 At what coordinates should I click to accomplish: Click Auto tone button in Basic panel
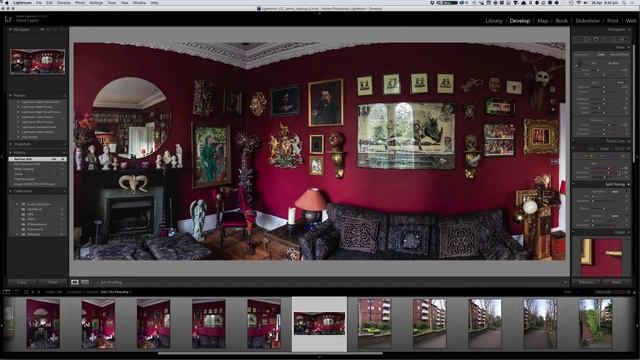620,82
